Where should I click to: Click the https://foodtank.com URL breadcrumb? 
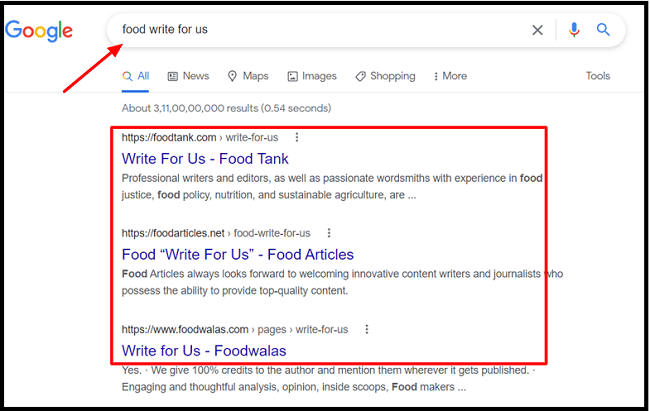coord(200,137)
